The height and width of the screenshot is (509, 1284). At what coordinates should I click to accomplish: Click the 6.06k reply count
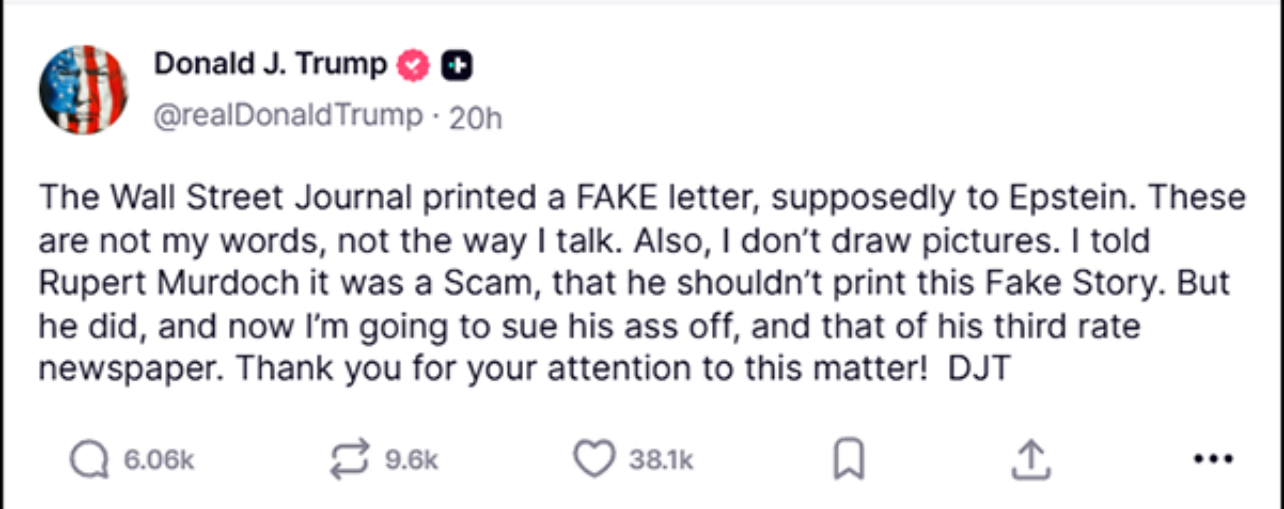coord(157,460)
